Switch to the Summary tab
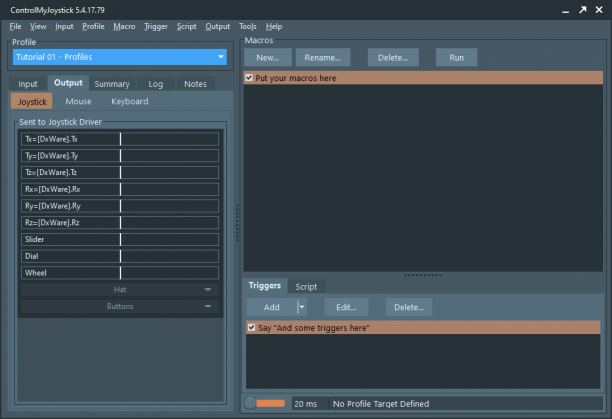This screenshot has height=419, width=612. click(x=112, y=84)
